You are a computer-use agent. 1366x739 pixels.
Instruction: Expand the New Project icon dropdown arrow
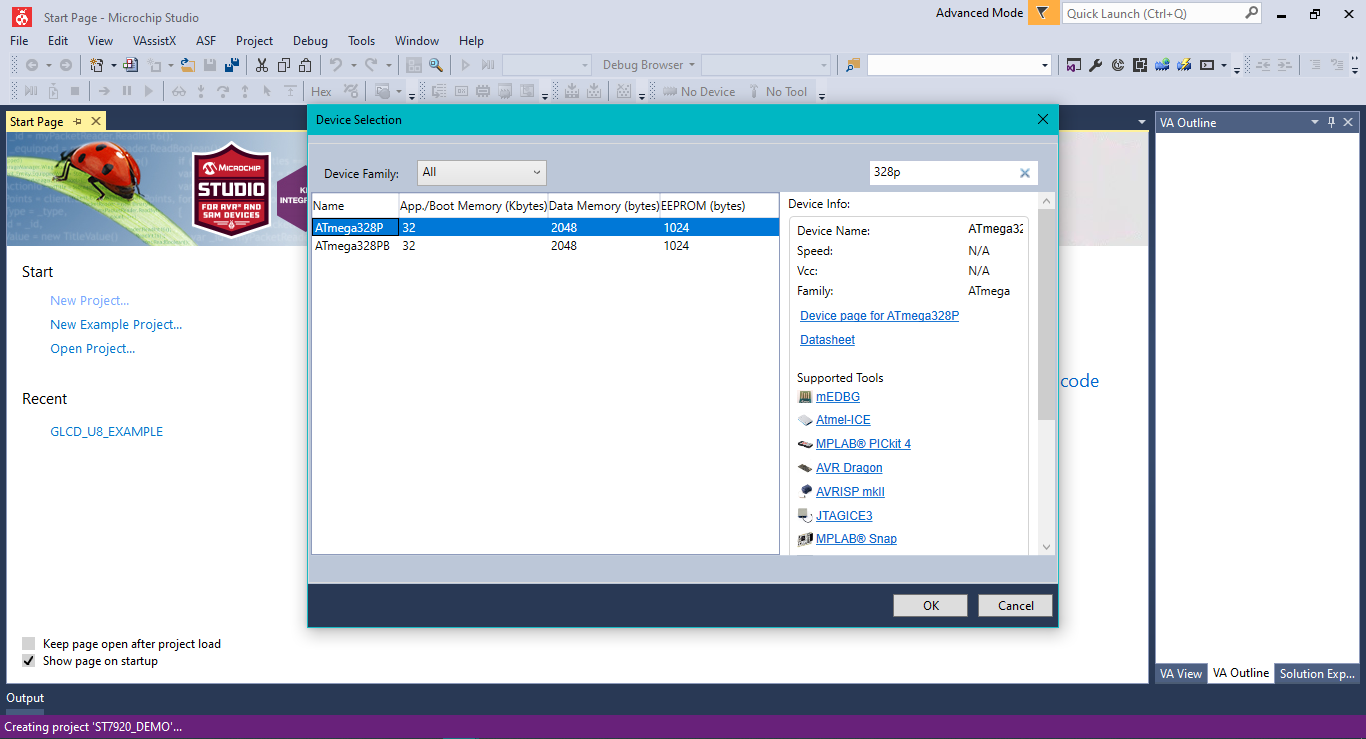[113, 65]
